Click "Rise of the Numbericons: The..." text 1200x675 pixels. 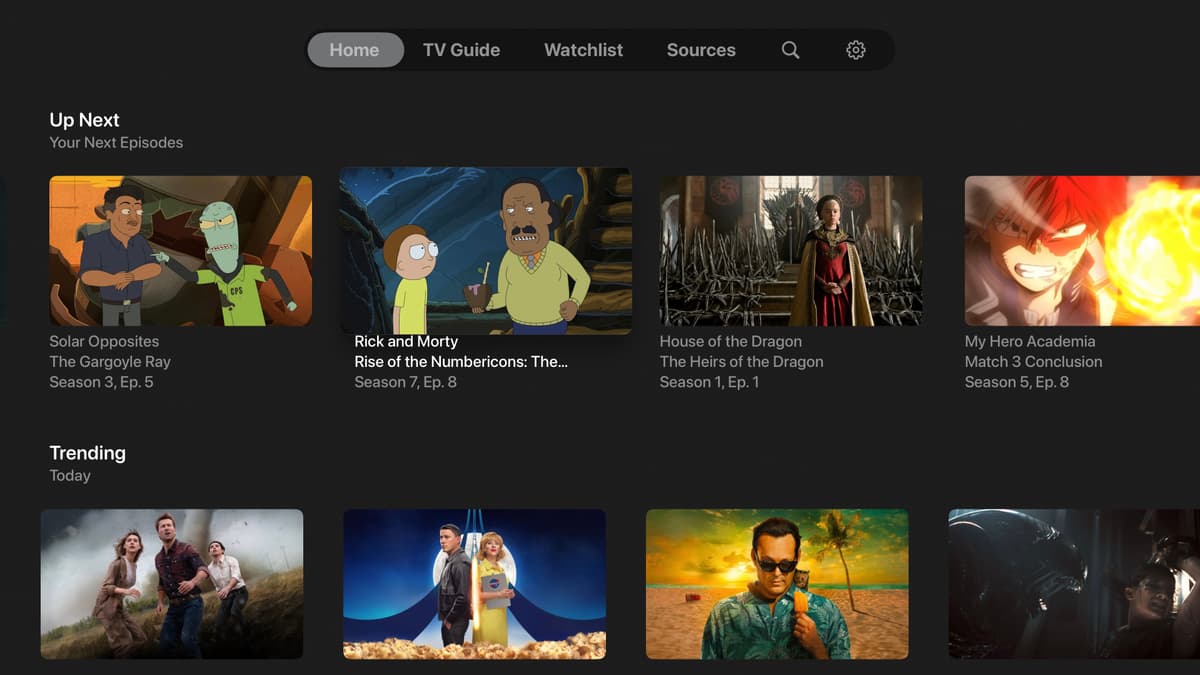click(x=461, y=362)
